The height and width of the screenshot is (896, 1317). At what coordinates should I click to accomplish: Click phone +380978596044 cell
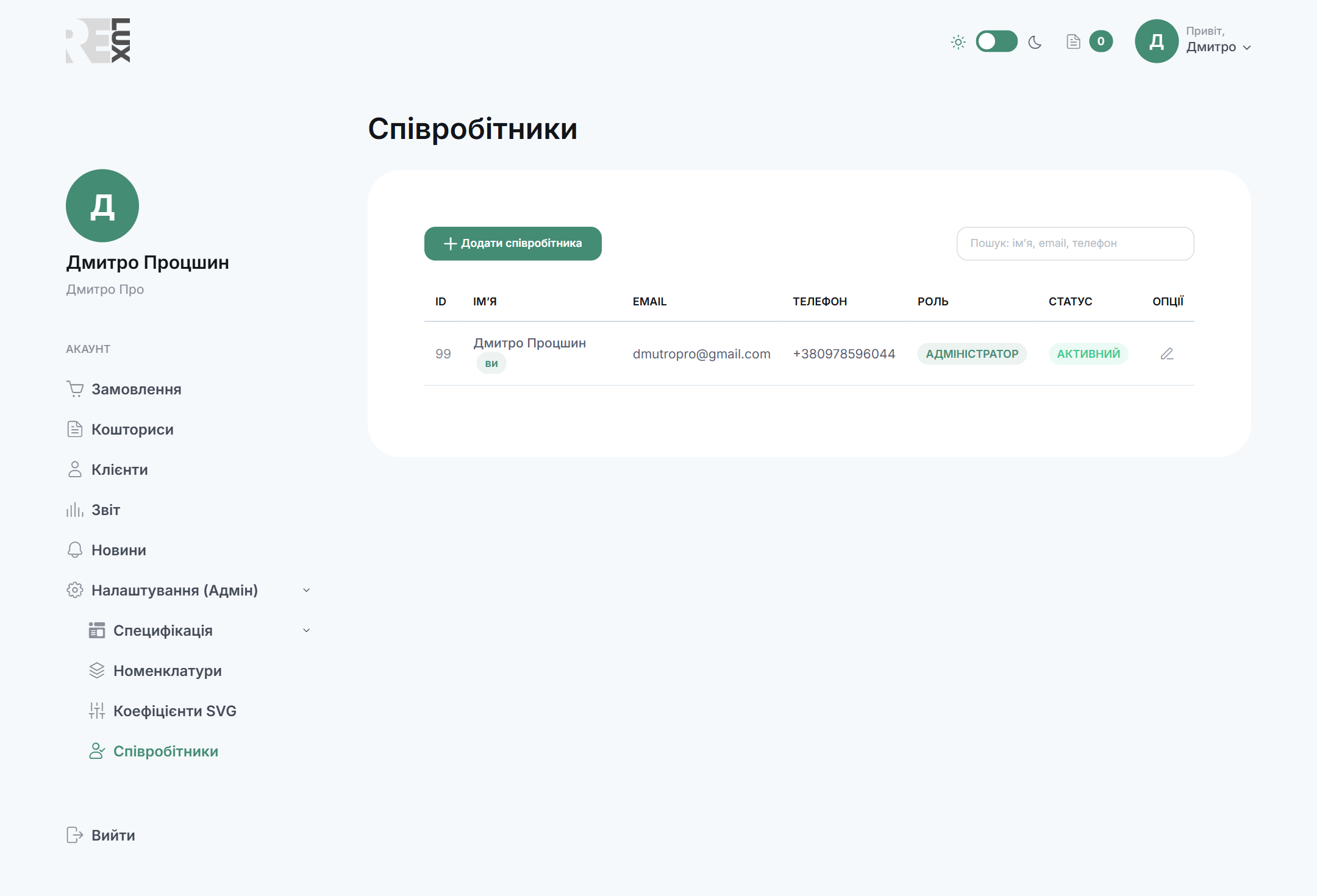pos(844,354)
